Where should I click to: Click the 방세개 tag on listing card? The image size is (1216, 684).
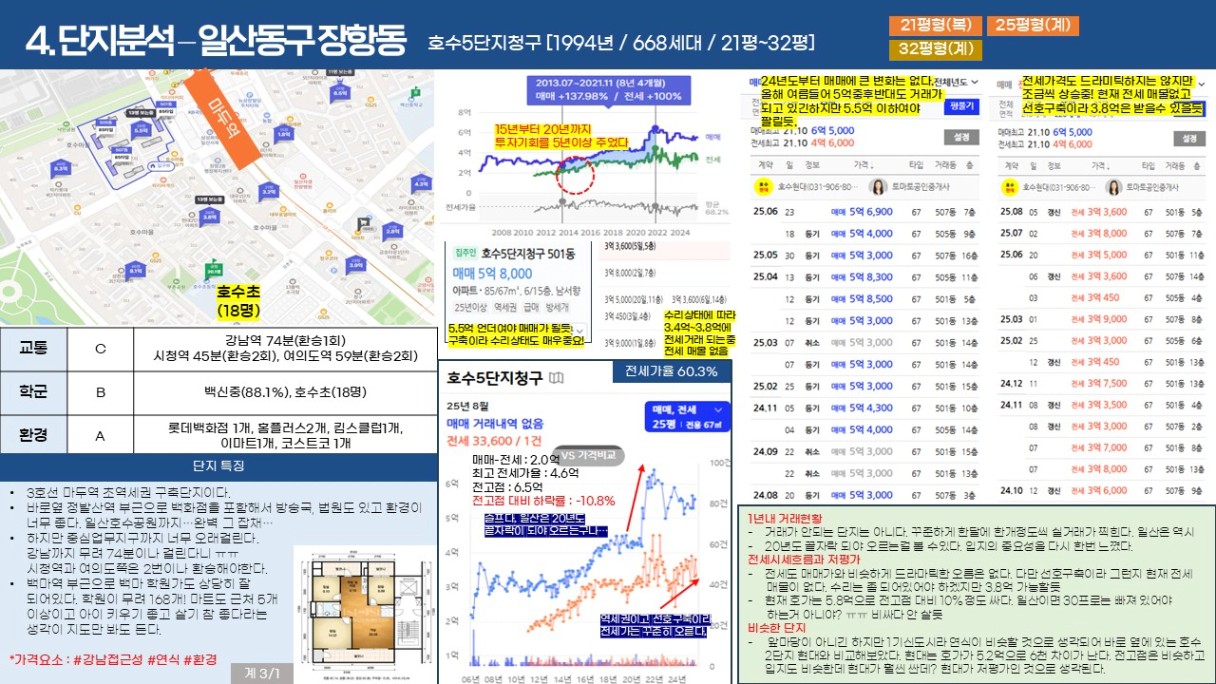pos(557,307)
